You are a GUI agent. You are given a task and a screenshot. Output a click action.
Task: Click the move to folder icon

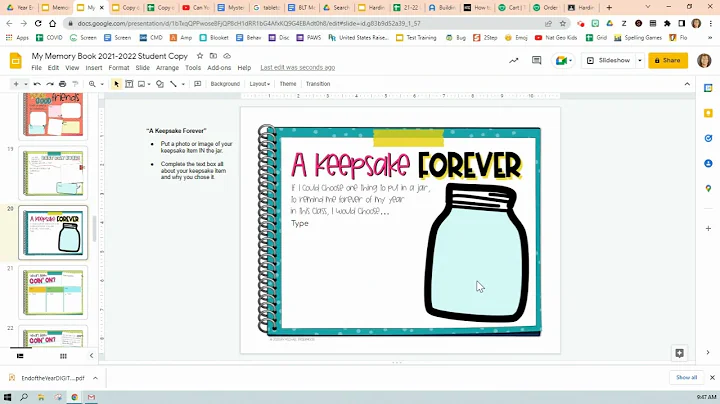(x=214, y=56)
